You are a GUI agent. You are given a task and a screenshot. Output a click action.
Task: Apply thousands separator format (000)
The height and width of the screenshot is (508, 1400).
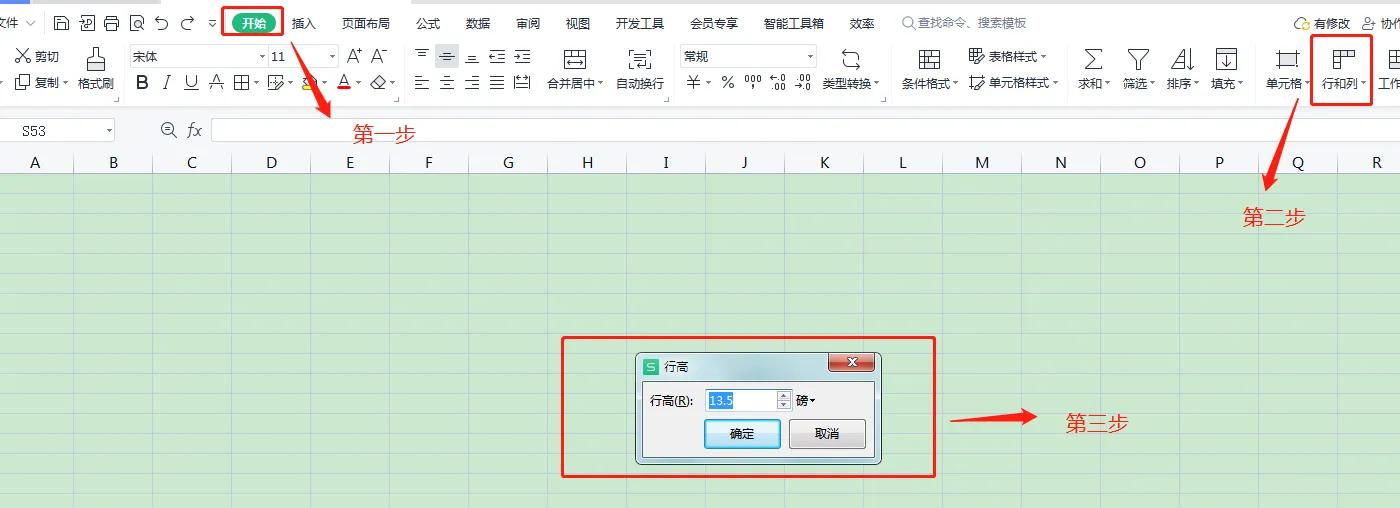[753, 83]
